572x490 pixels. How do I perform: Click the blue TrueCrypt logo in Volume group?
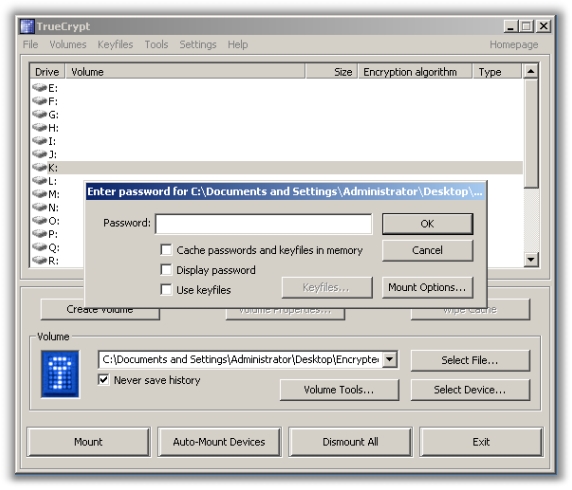pos(60,374)
